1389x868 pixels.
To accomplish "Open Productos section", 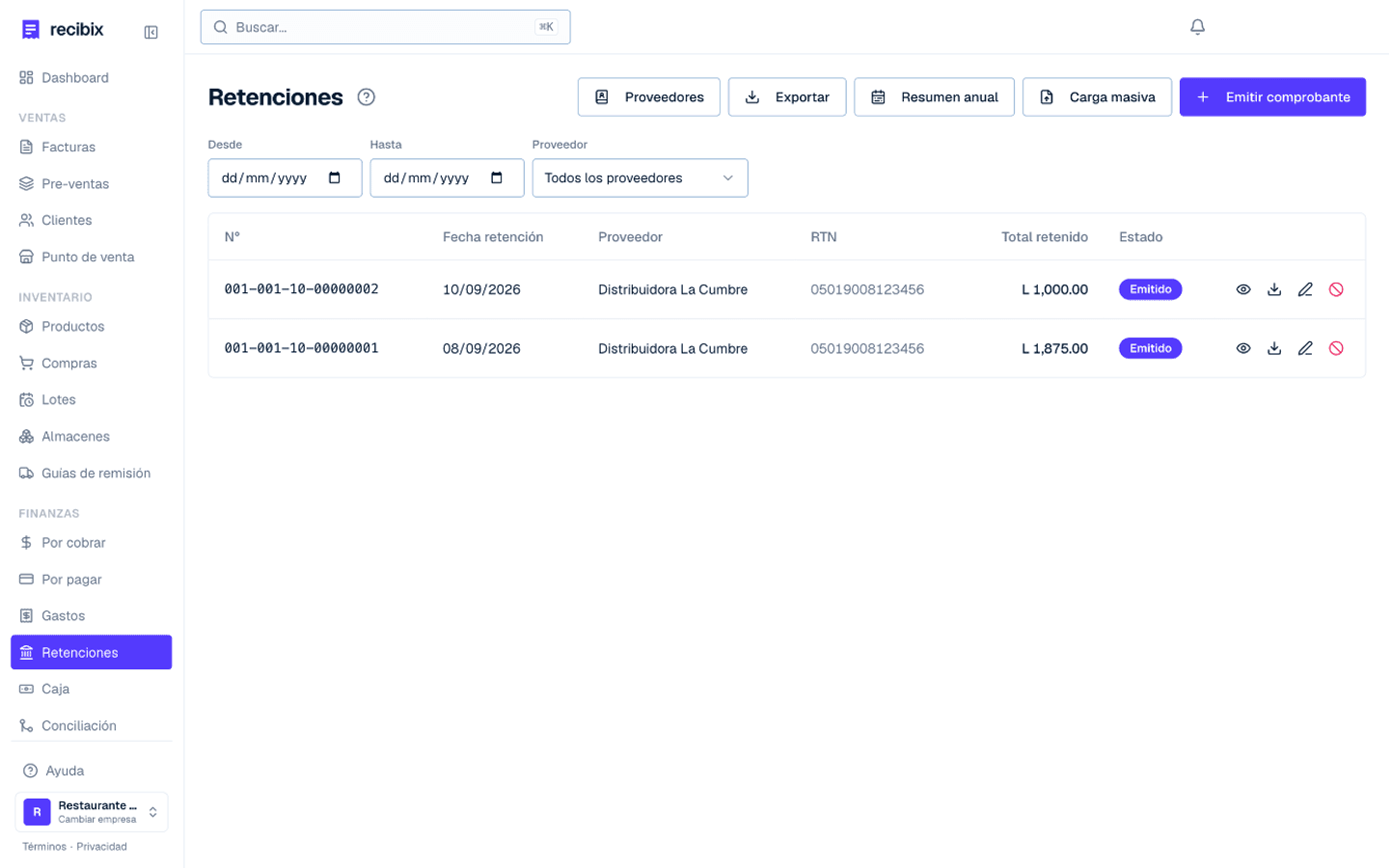I will pos(92,327).
